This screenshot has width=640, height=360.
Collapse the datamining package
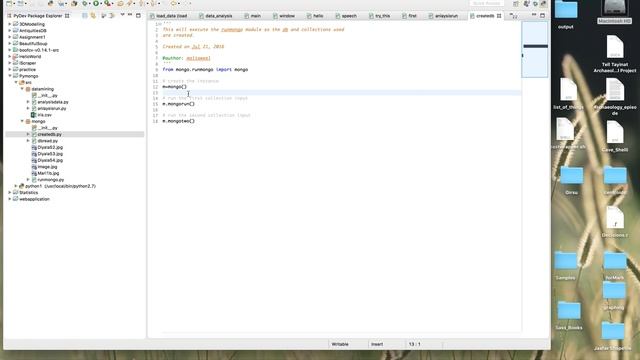(22, 89)
